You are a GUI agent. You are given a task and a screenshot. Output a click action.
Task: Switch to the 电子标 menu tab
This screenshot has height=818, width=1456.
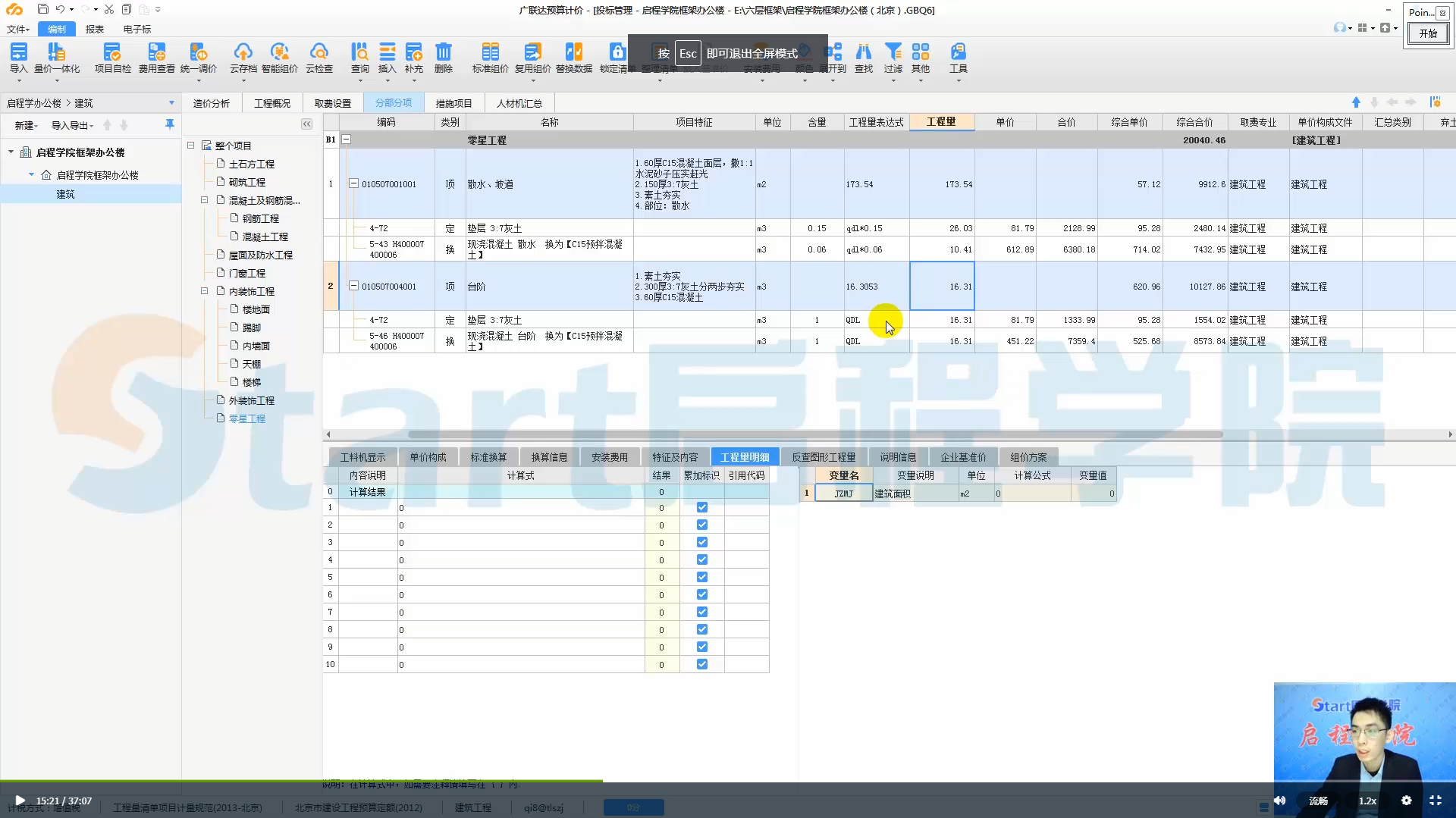[137, 29]
